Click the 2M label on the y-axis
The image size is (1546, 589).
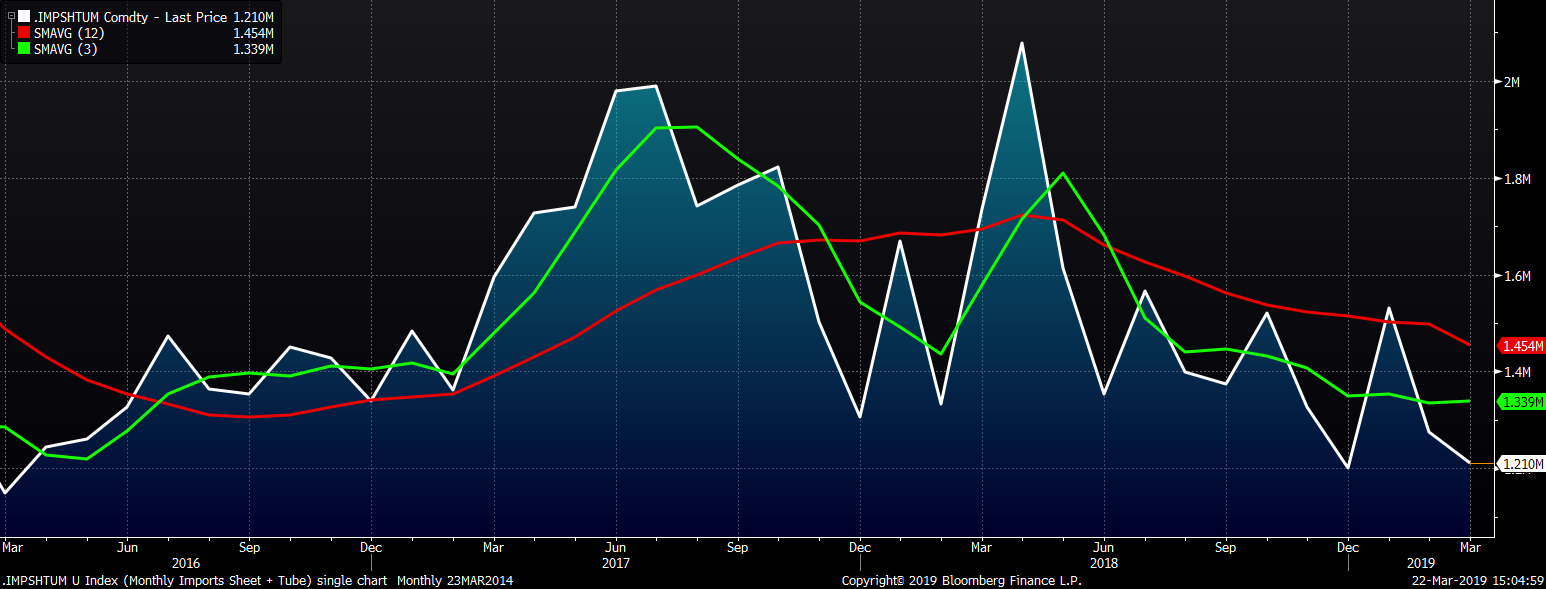point(1511,82)
